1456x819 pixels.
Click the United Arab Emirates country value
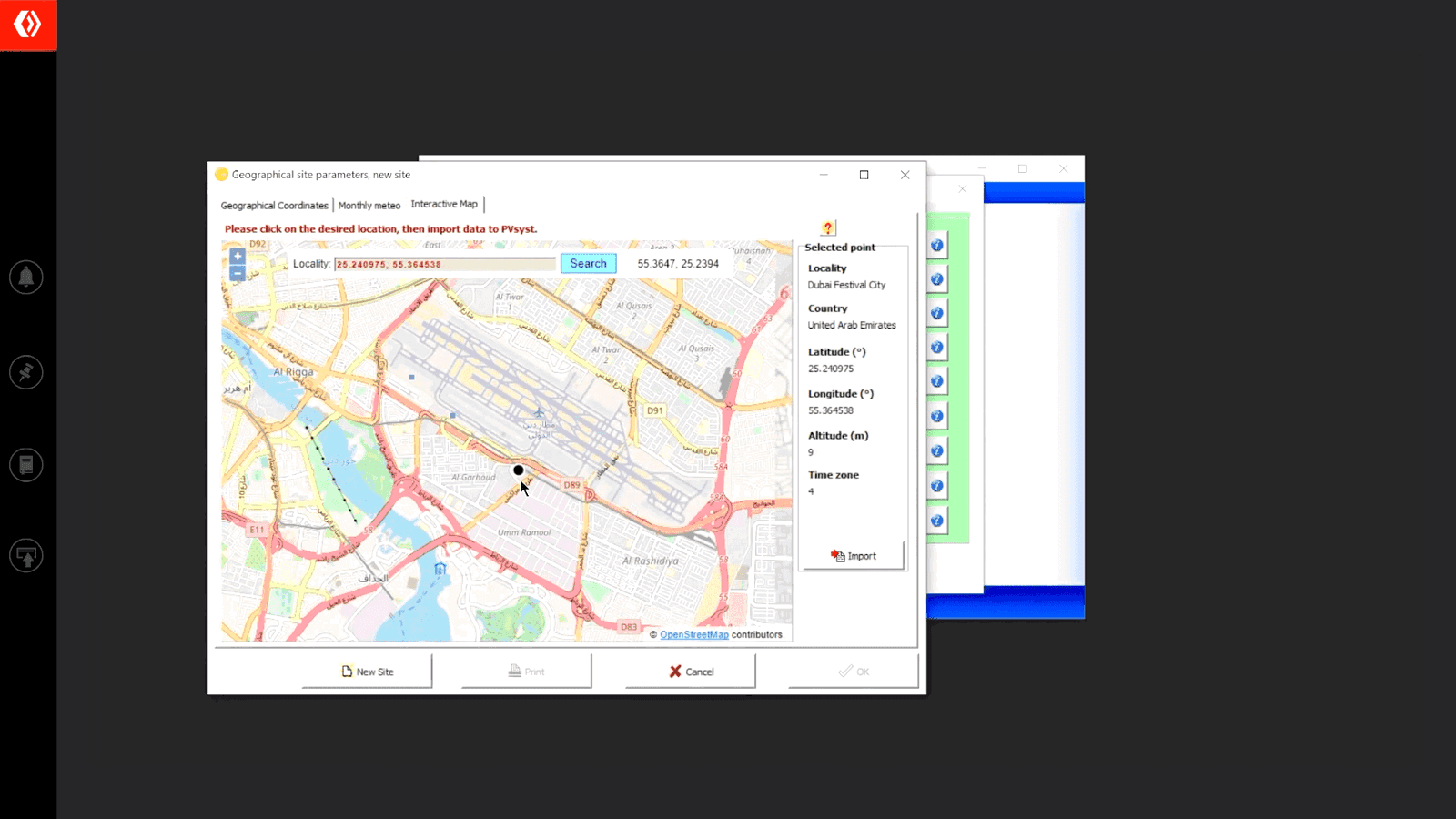[852, 325]
